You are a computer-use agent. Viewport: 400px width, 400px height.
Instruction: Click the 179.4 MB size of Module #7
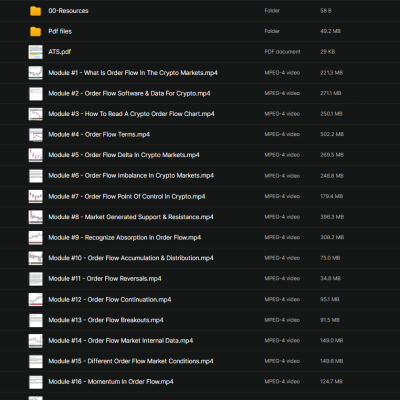[331, 196]
